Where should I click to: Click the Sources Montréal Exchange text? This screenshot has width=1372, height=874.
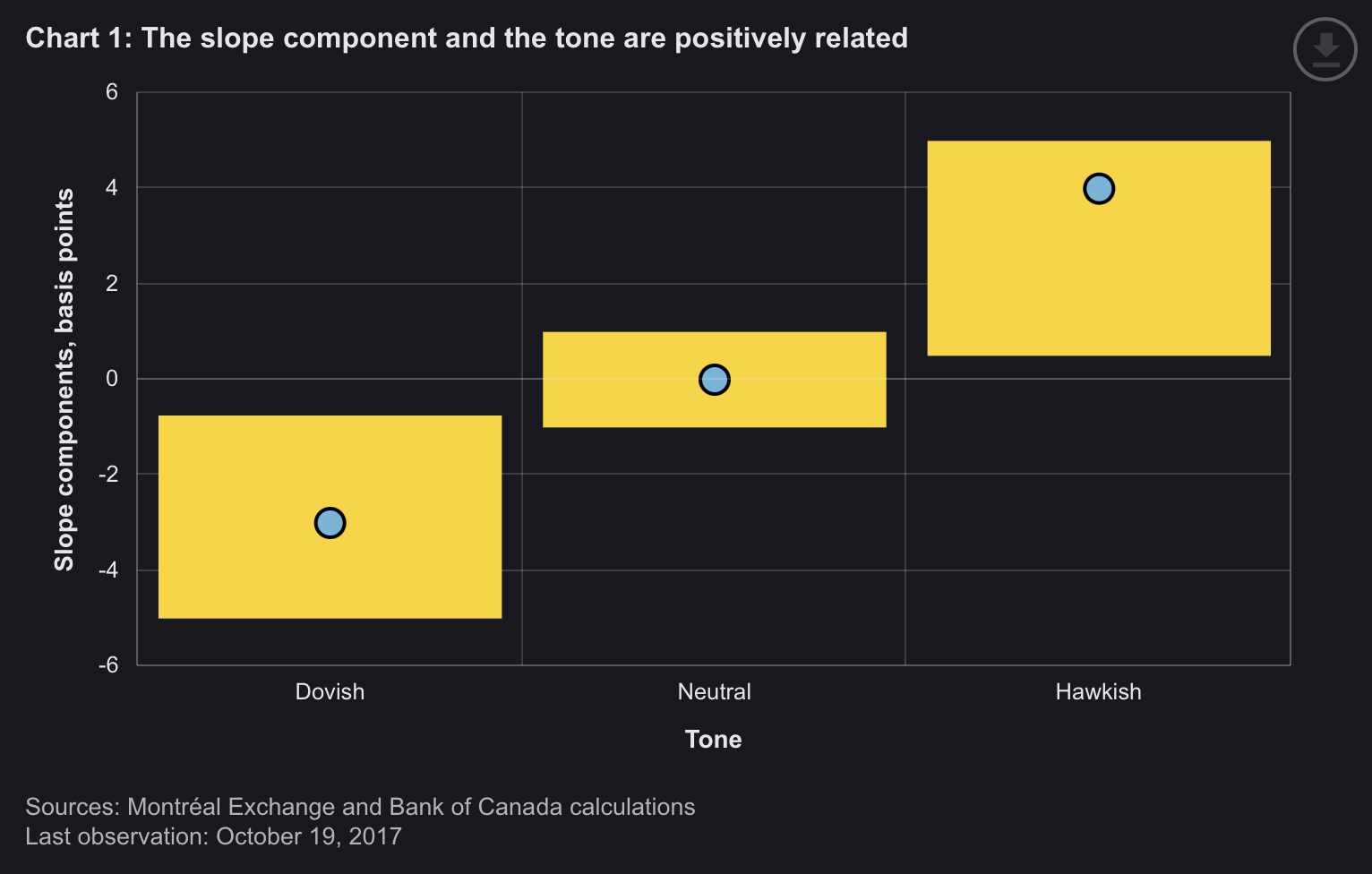coord(360,806)
